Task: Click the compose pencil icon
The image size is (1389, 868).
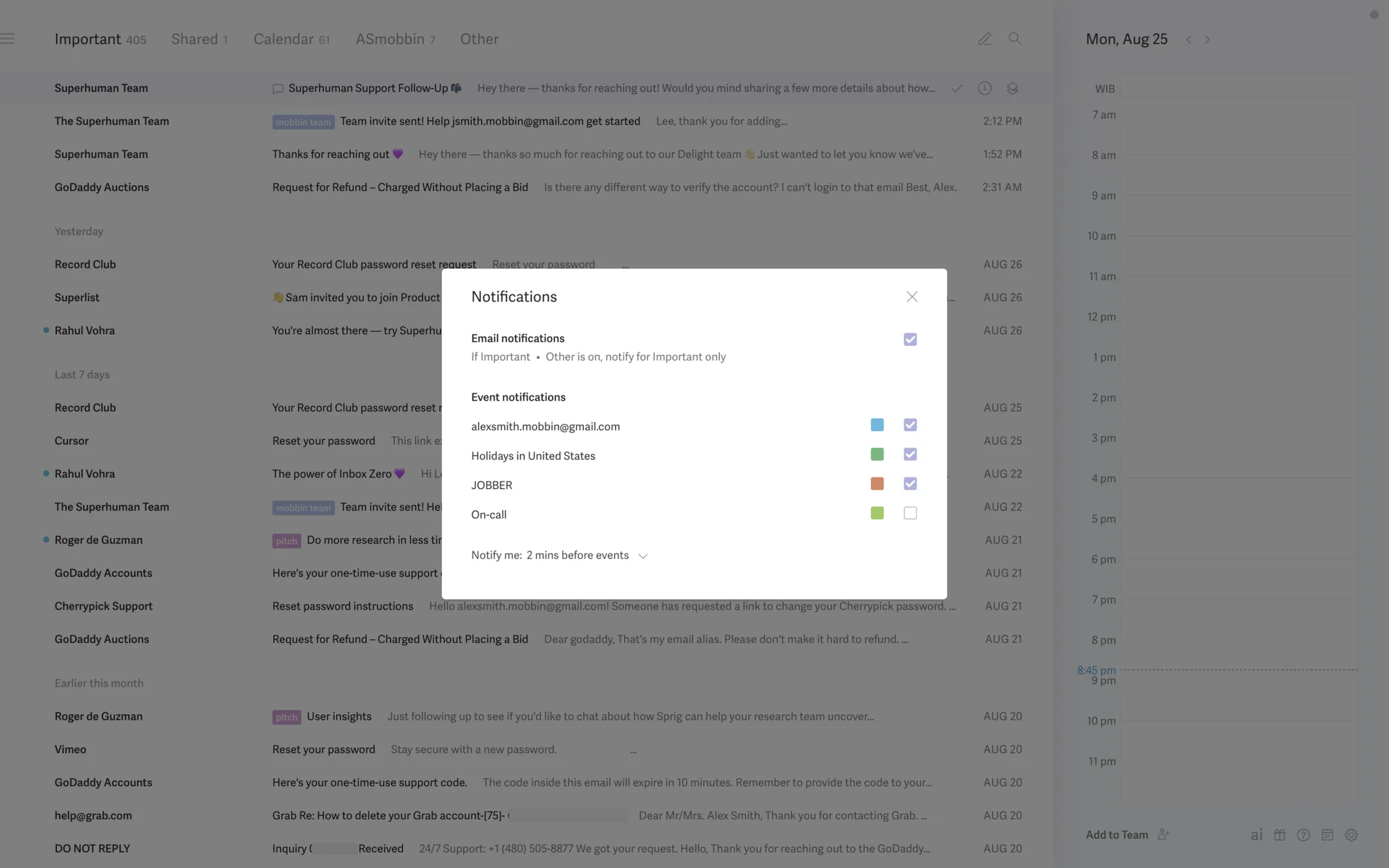Action: tap(984, 39)
